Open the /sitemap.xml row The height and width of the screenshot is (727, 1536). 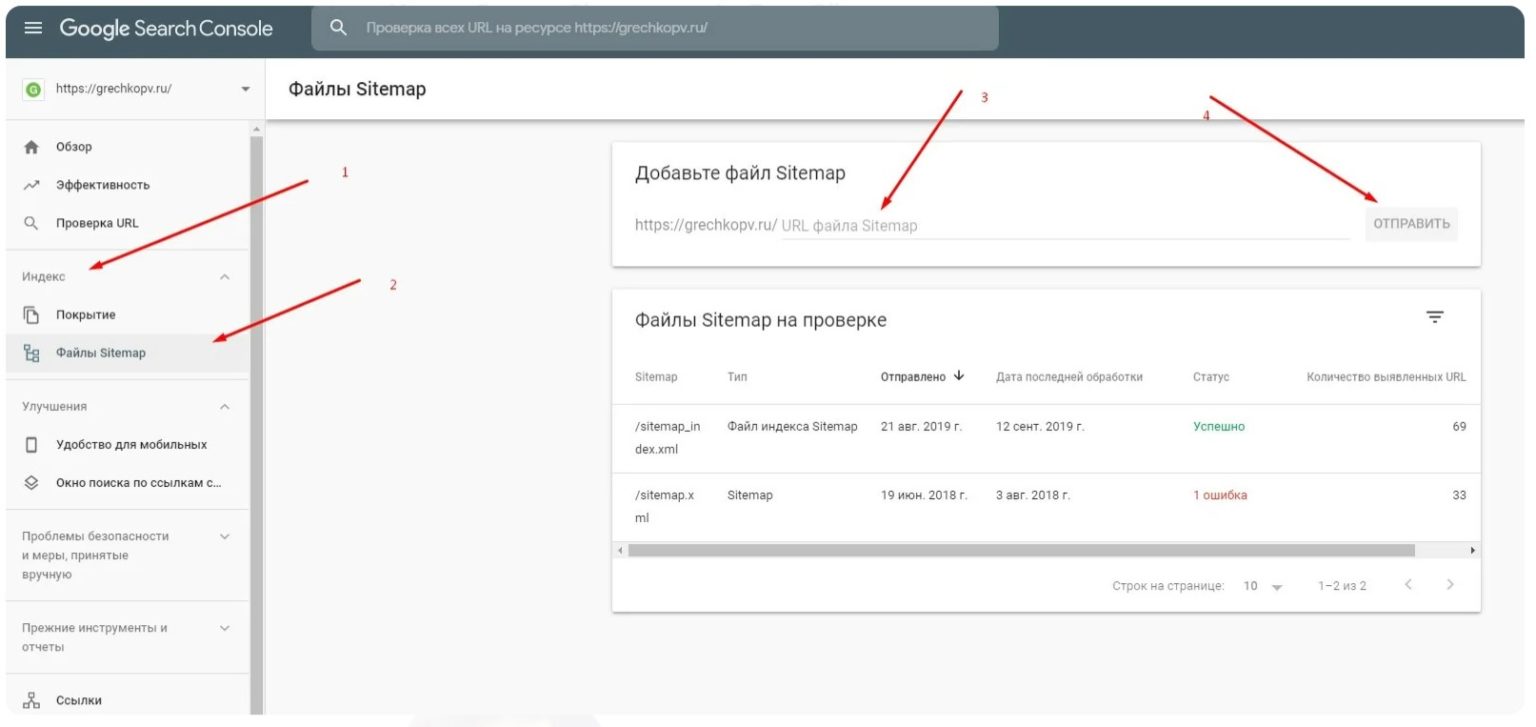tap(1046, 507)
